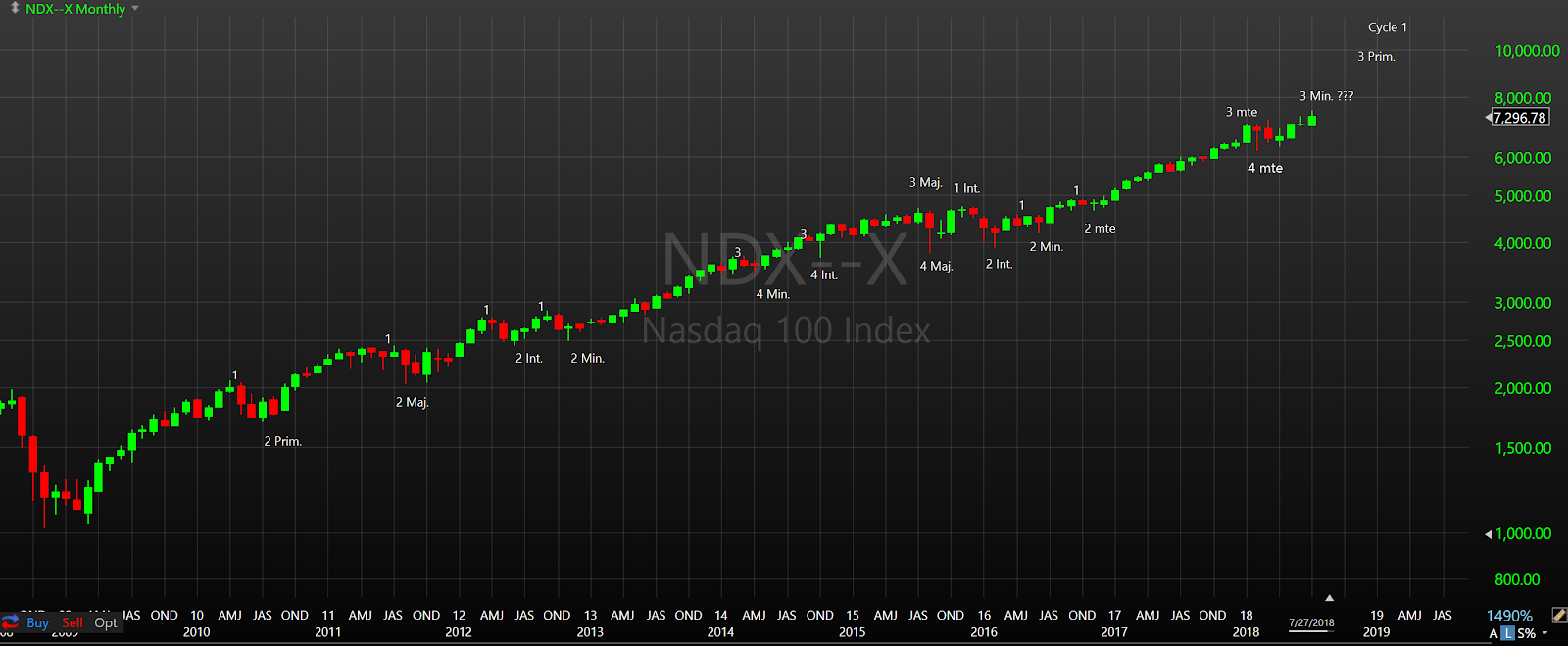
Task: Click the '4 Maj.' wave label
Action: [x=936, y=266]
